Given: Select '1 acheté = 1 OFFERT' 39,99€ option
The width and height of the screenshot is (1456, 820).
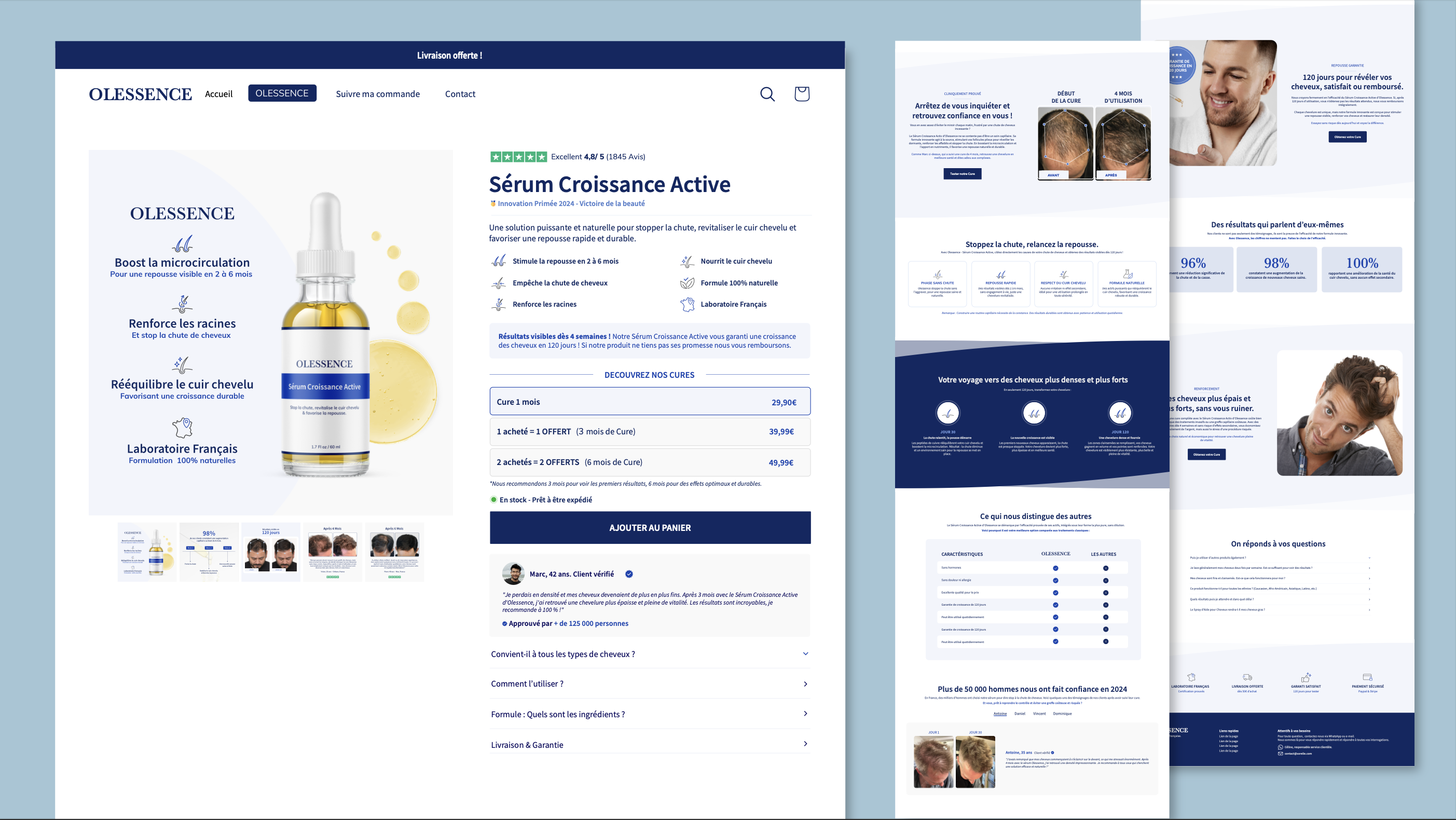Looking at the screenshot, I should tap(650, 431).
